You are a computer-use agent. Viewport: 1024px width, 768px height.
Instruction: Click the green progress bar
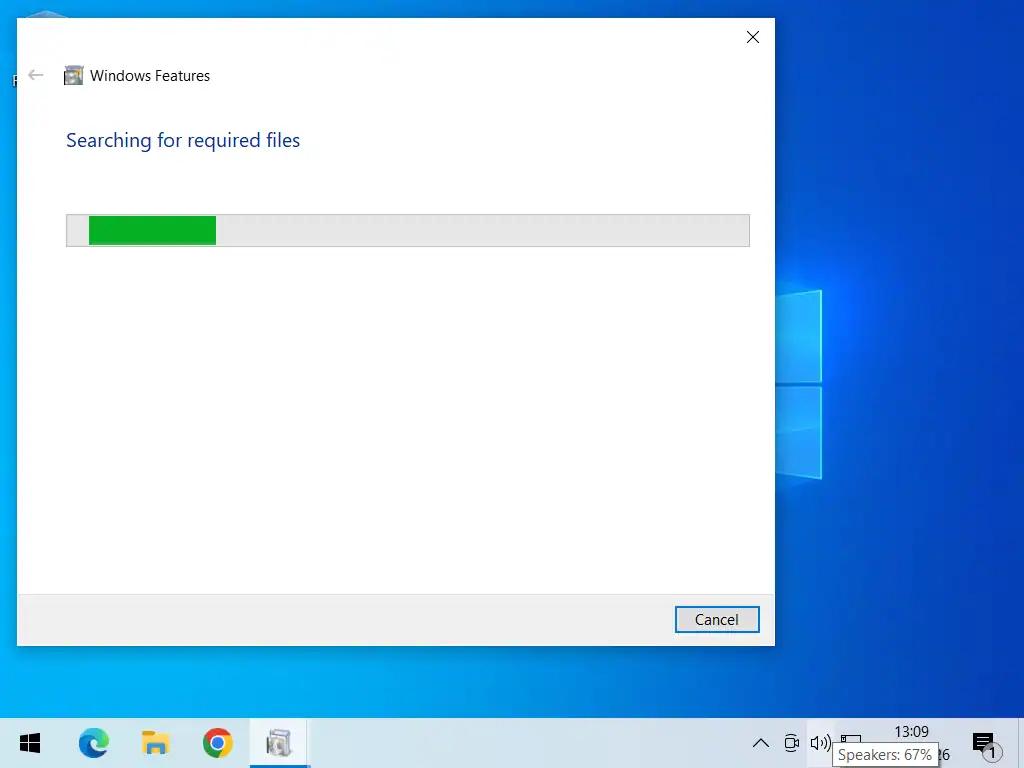152,230
